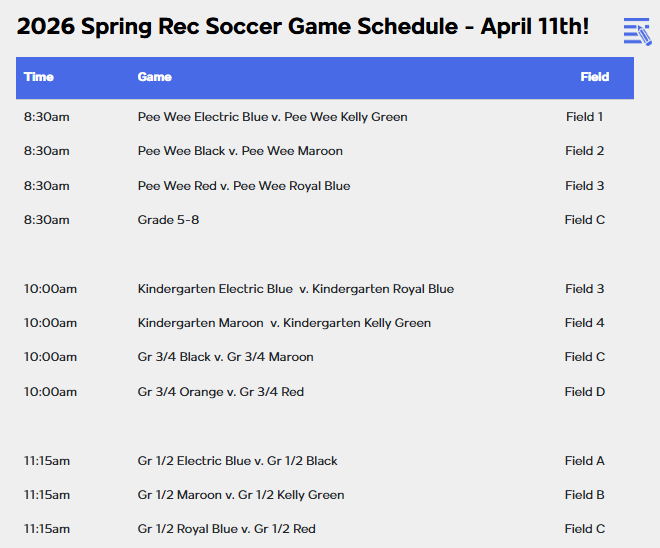
Task: Click the Field 4 cell
Action: [584, 323]
